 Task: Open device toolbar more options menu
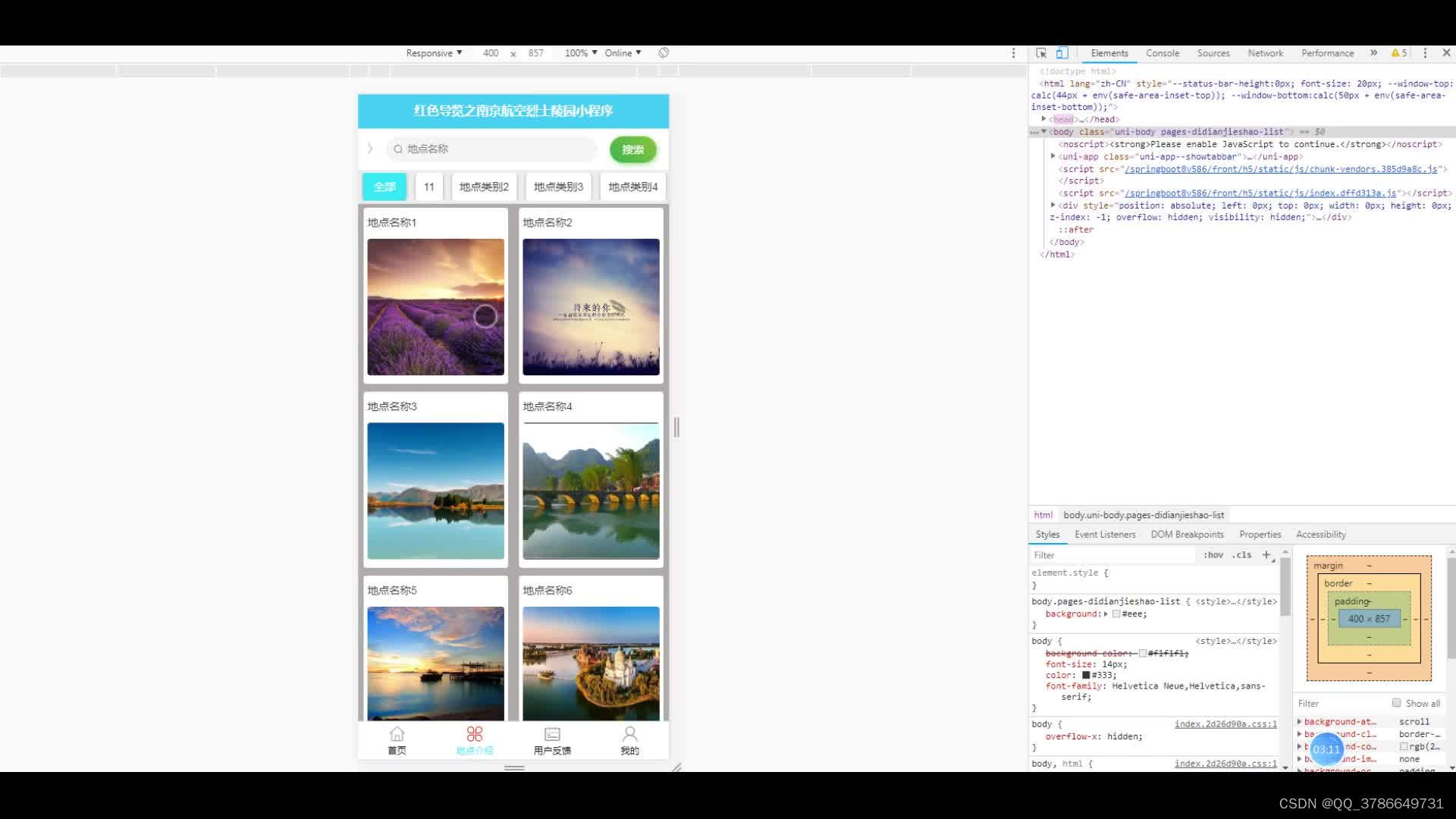pos(1013,53)
